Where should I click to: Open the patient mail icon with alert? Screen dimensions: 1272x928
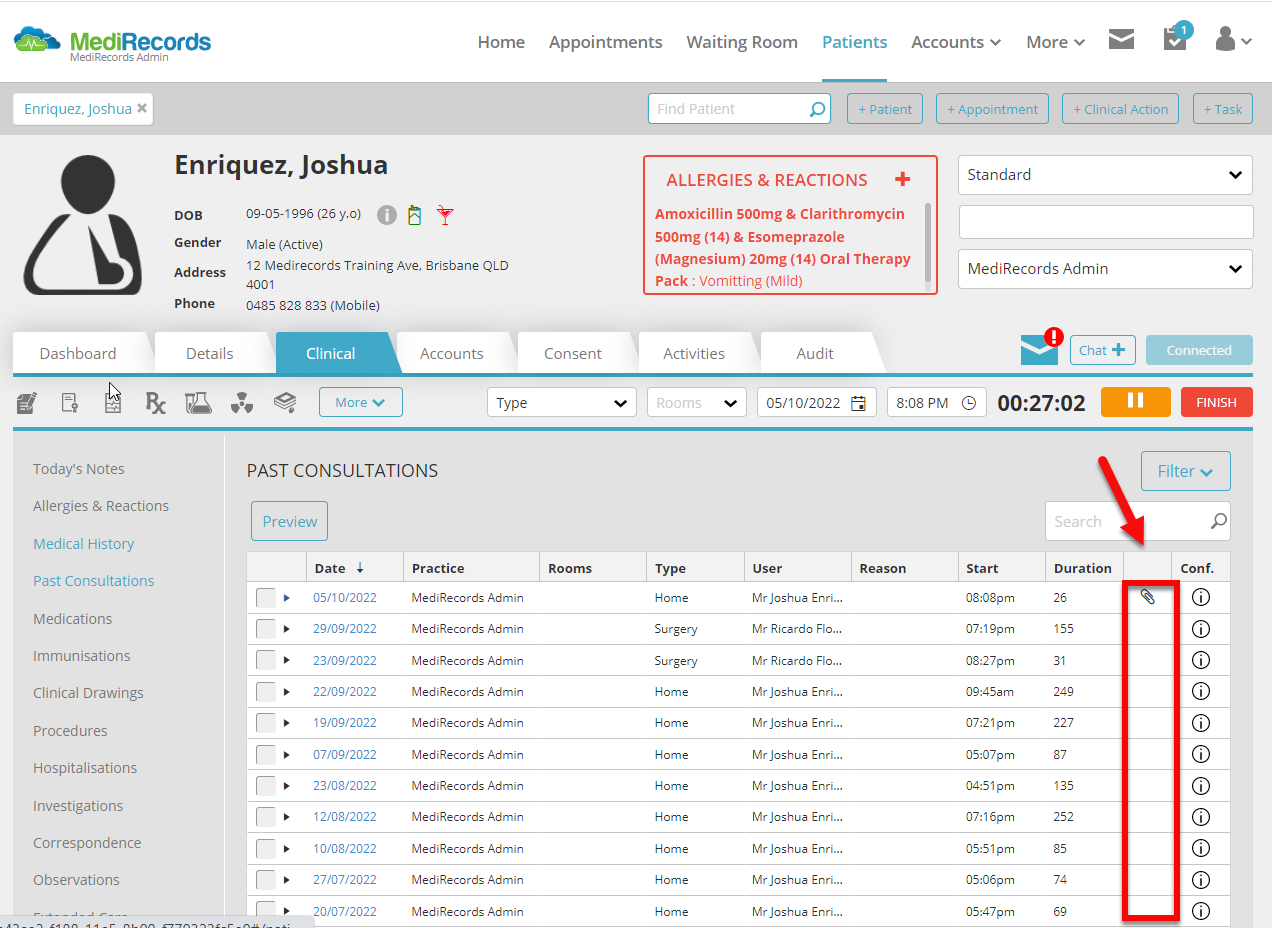tap(1041, 347)
